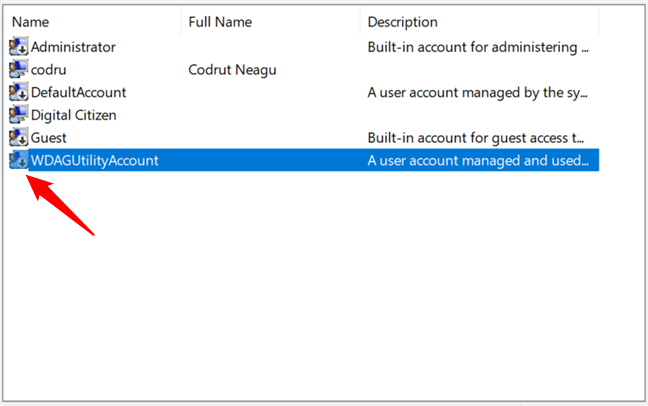Choose the DefaultAccount name entry
The width and height of the screenshot is (648, 406).
[x=78, y=92]
